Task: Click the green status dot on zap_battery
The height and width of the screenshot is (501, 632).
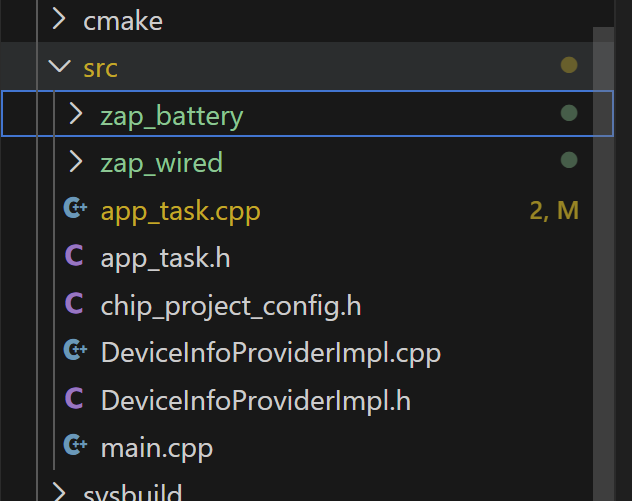Action: pyautogui.click(x=569, y=114)
